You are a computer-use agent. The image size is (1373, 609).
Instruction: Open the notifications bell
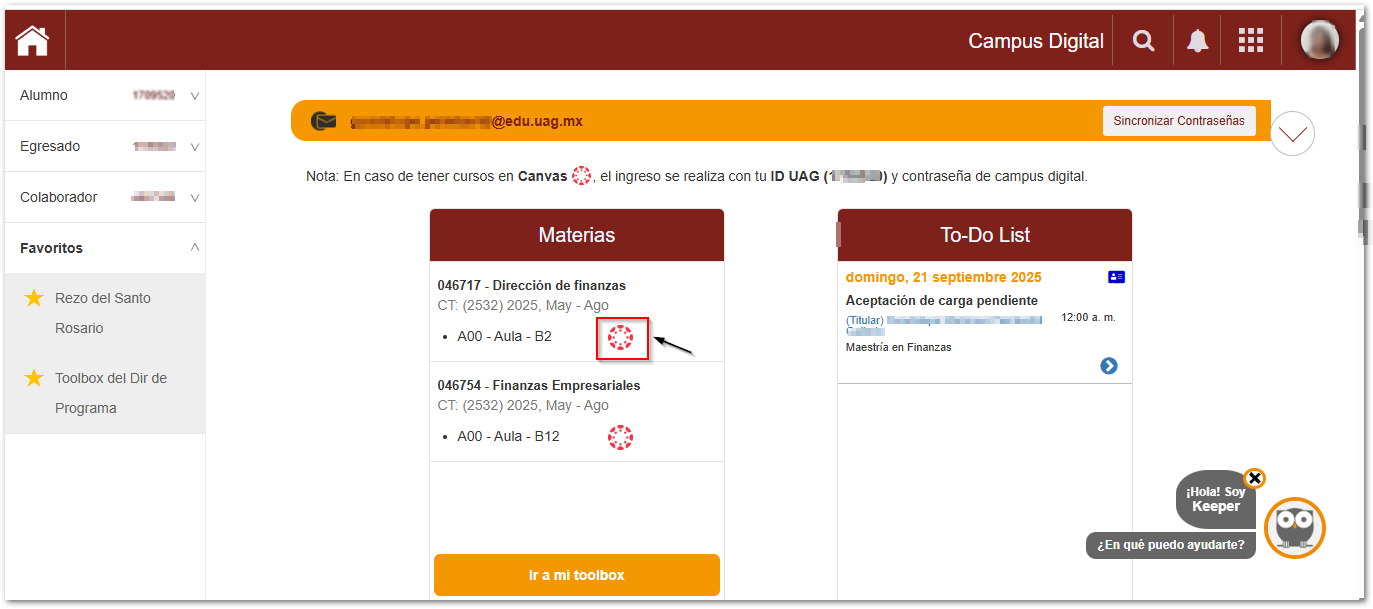[1197, 41]
